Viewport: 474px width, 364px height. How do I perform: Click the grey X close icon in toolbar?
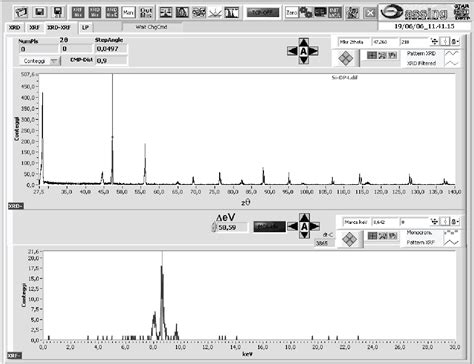pos(370,13)
